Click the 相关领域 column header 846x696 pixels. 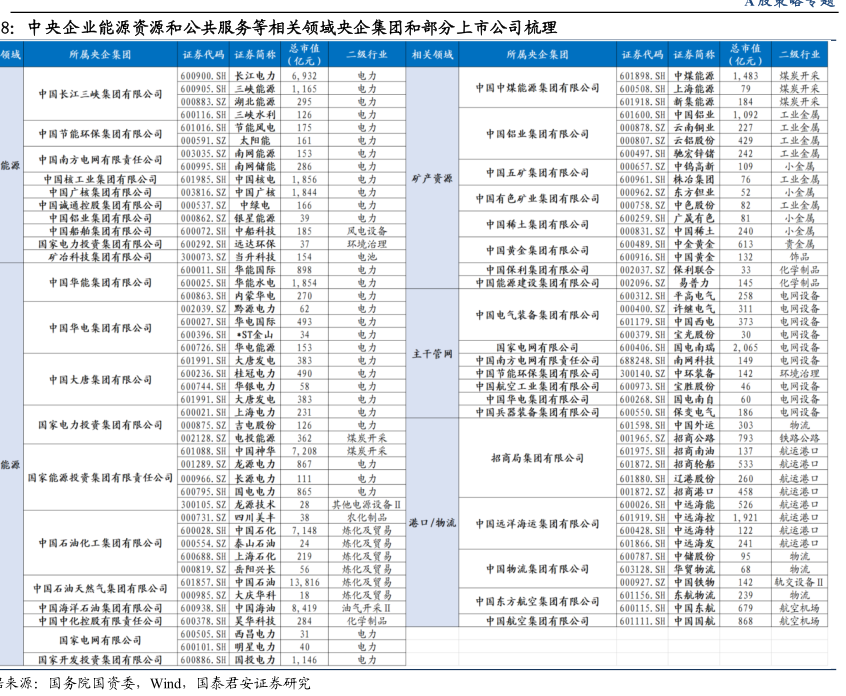431,52
